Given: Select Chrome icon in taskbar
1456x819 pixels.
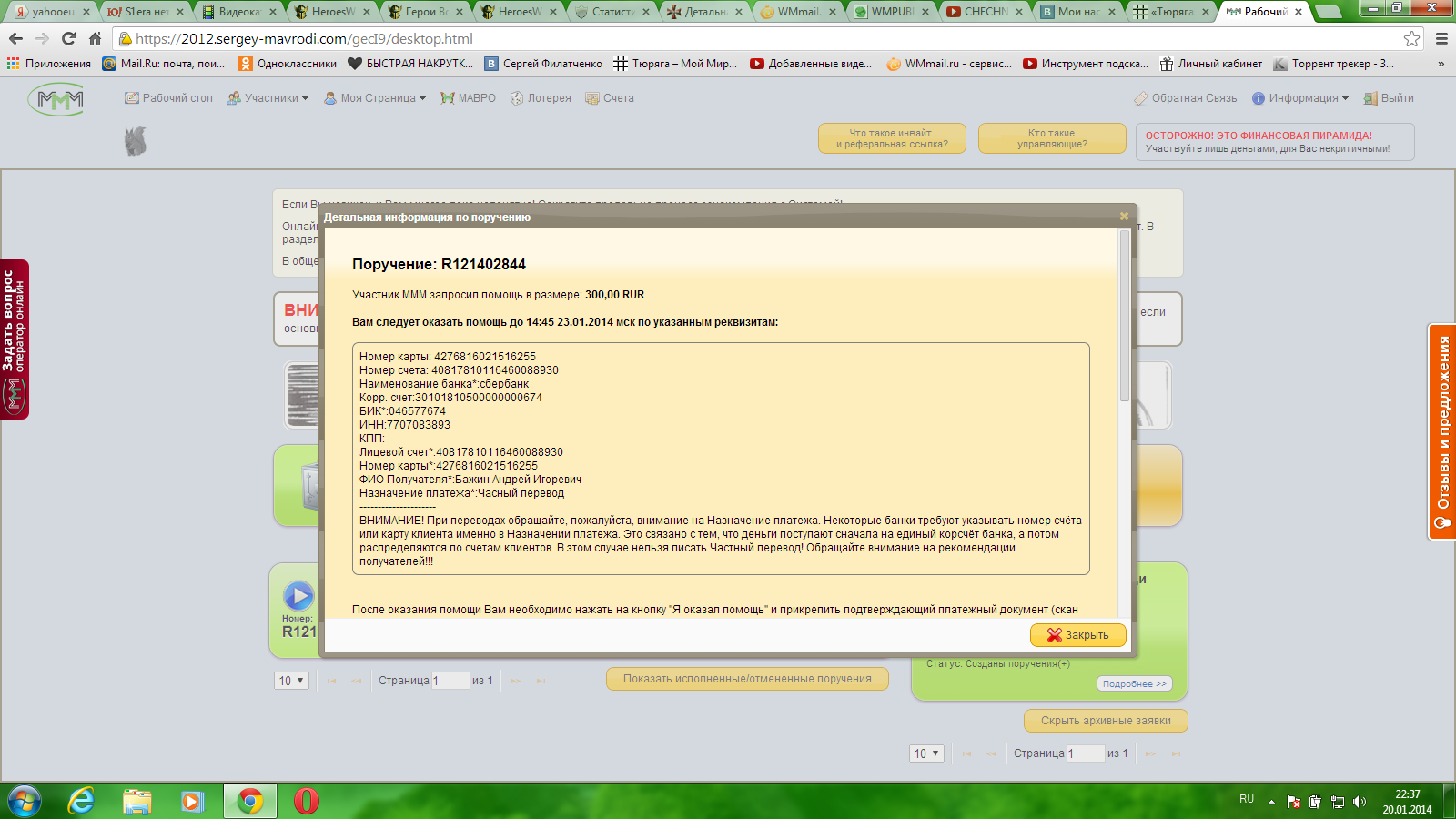Looking at the screenshot, I should 249,801.
